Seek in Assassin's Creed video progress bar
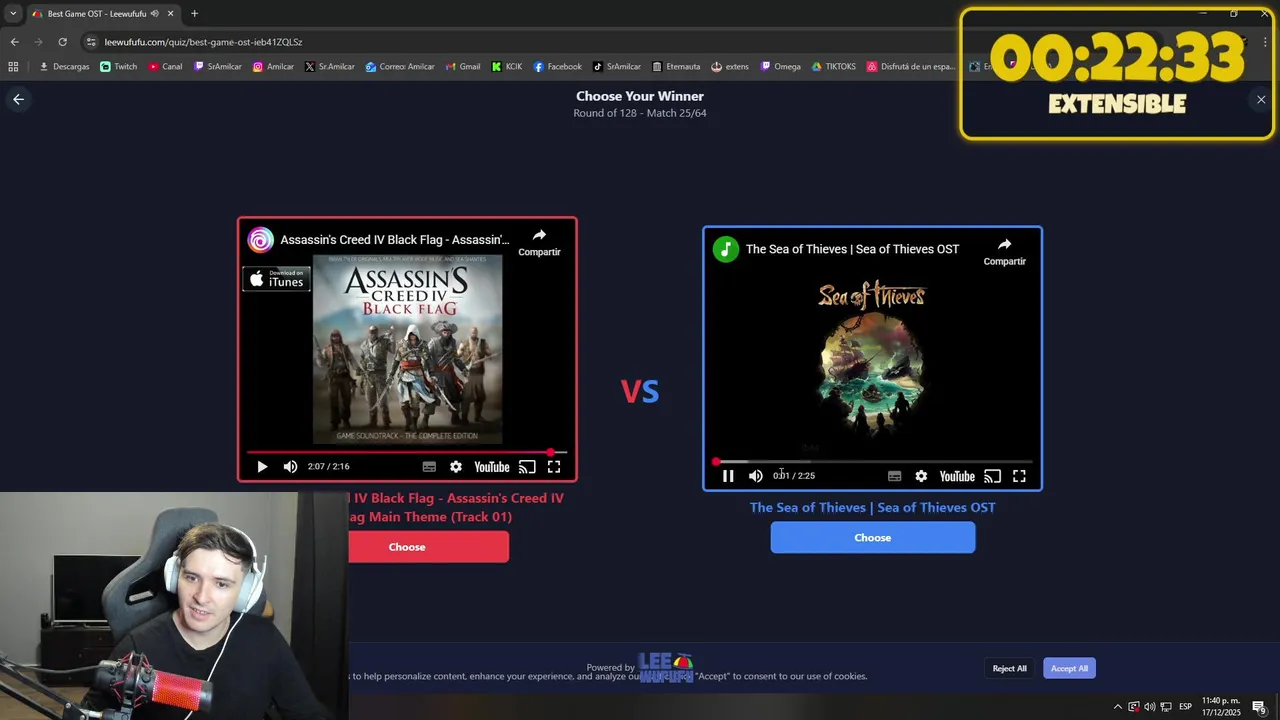The height and width of the screenshot is (720, 1280). pyautogui.click(x=407, y=452)
